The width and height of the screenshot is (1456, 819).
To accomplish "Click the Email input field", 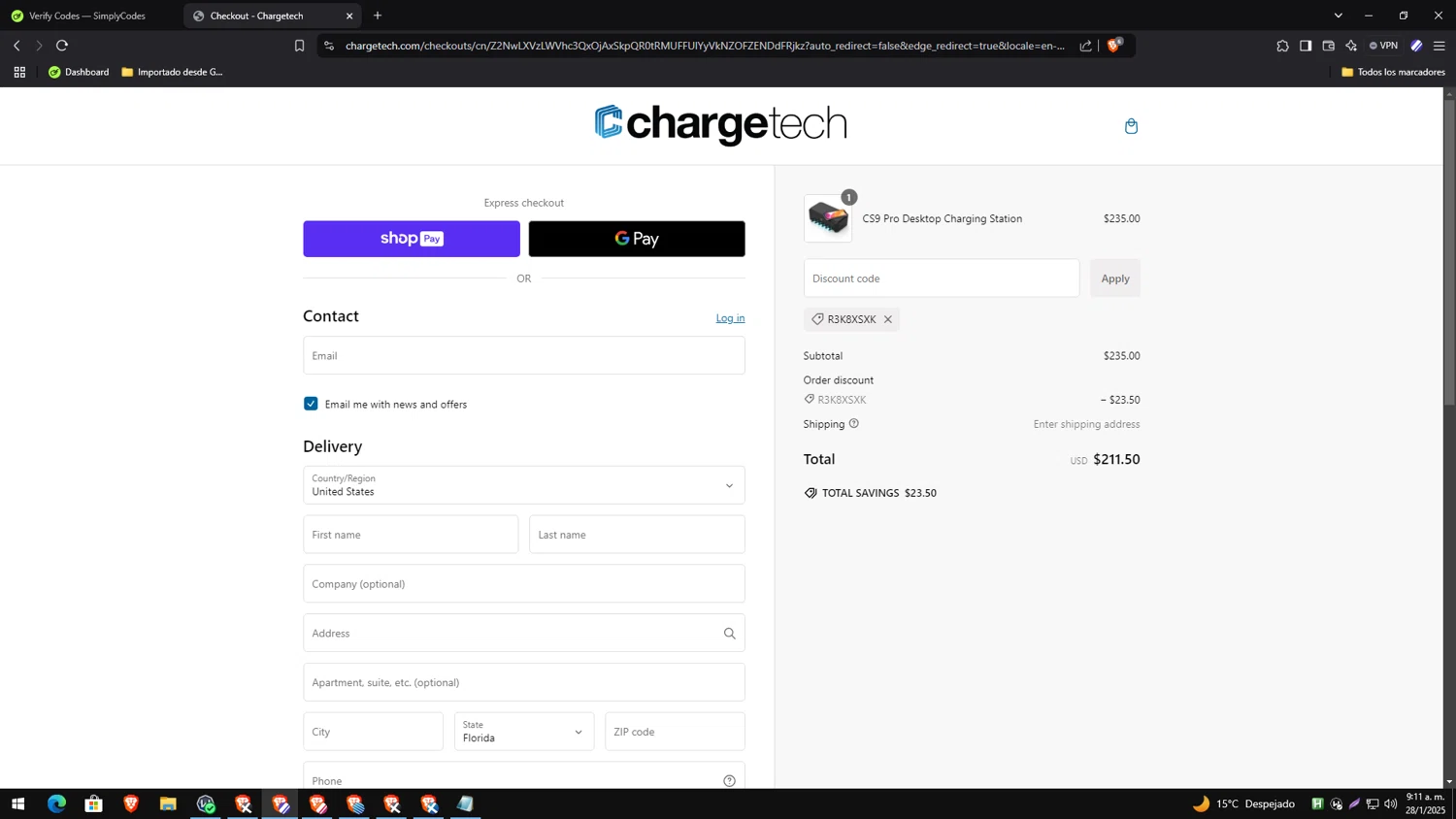I will 524,355.
